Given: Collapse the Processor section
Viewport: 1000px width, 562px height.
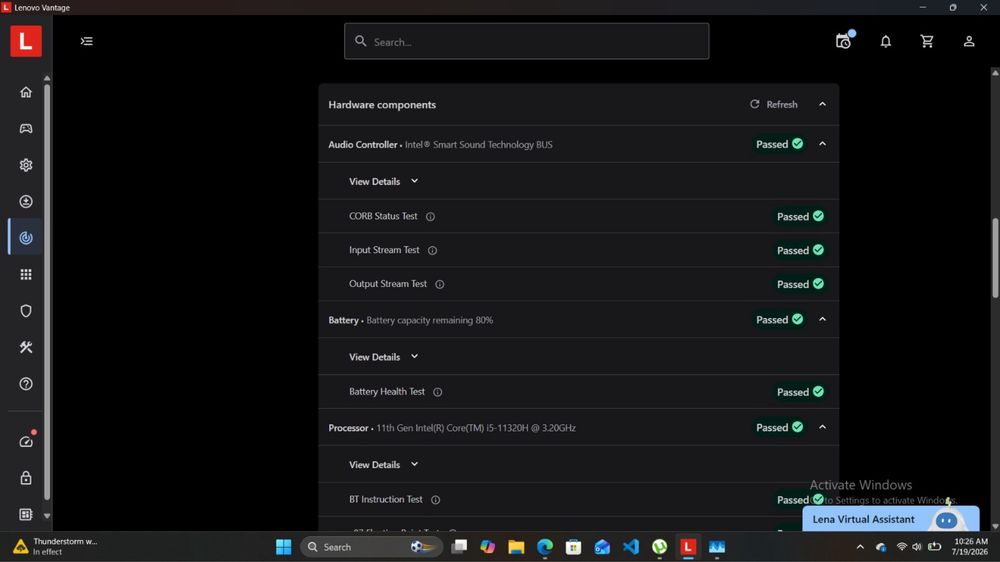Looking at the screenshot, I should (822, 427).
